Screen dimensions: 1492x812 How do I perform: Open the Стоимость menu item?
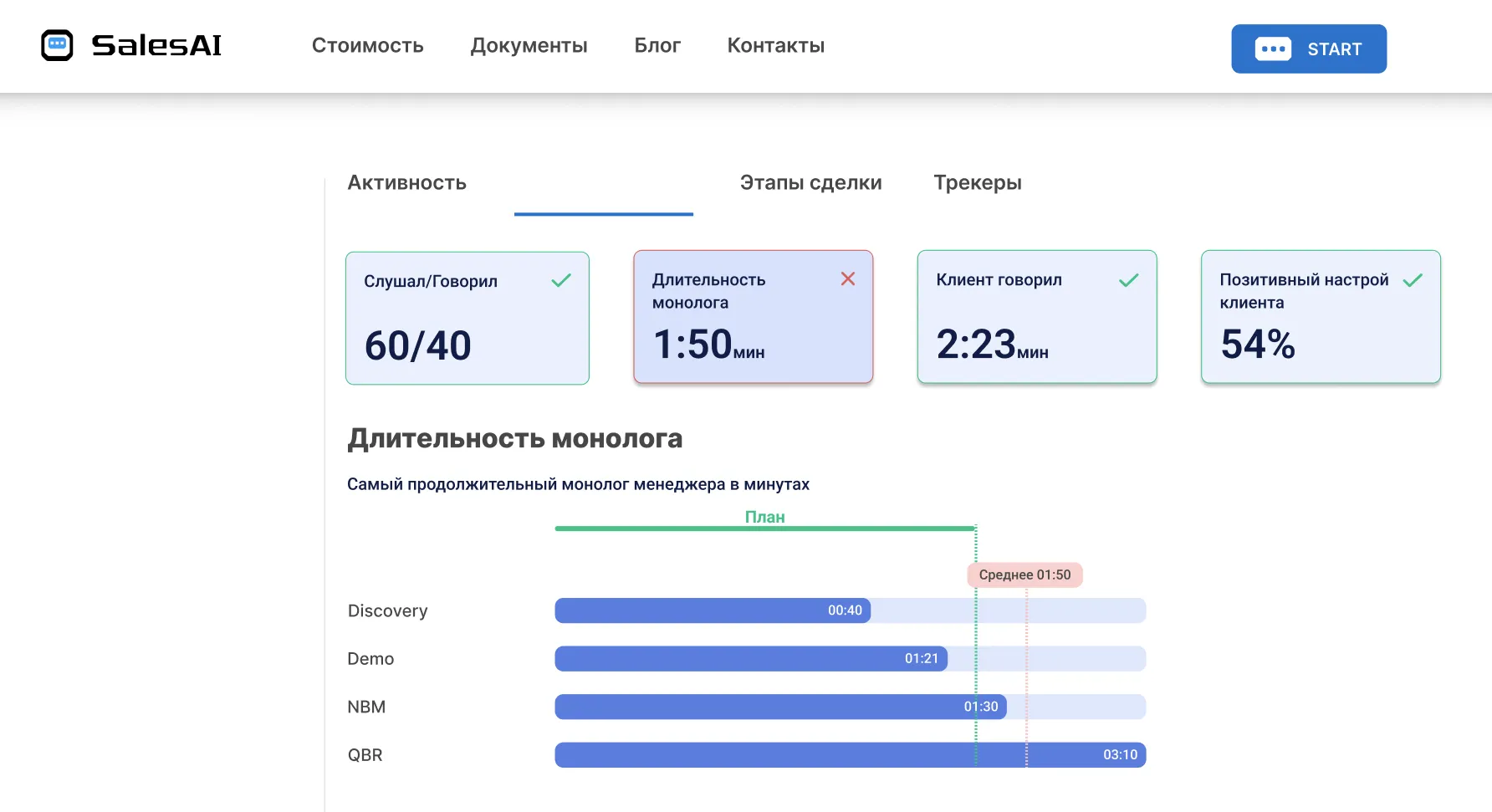(368, 46)
